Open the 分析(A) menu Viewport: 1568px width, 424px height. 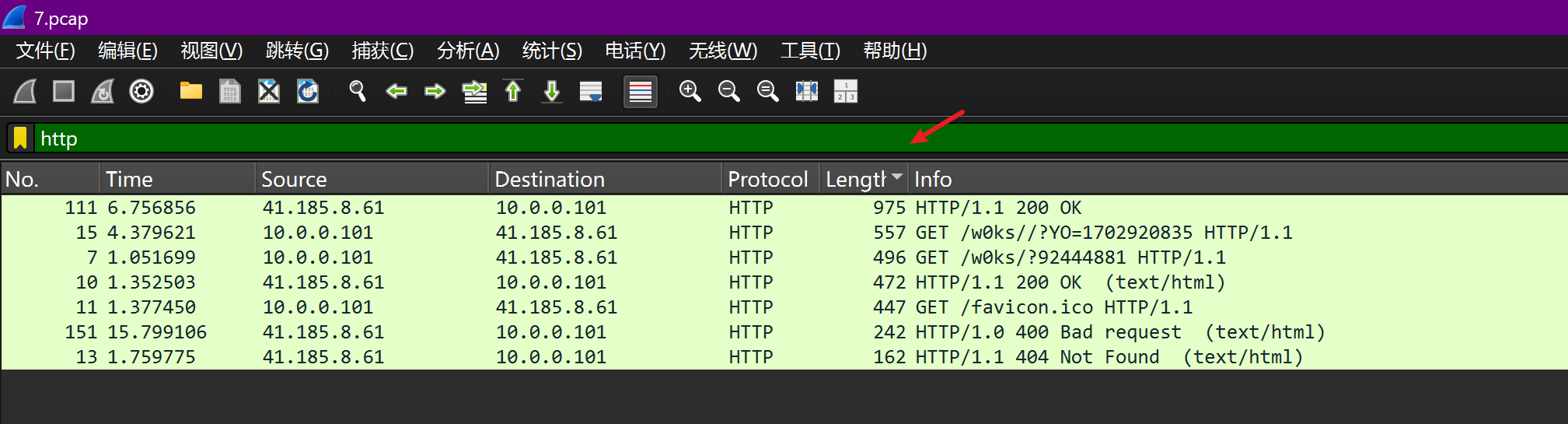(x=468, y=51)
